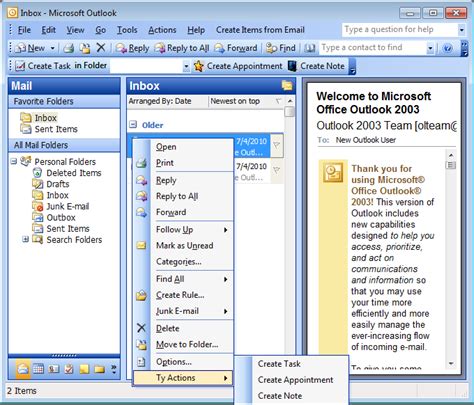Click the Notes navigation pane icon

[84, 369]
